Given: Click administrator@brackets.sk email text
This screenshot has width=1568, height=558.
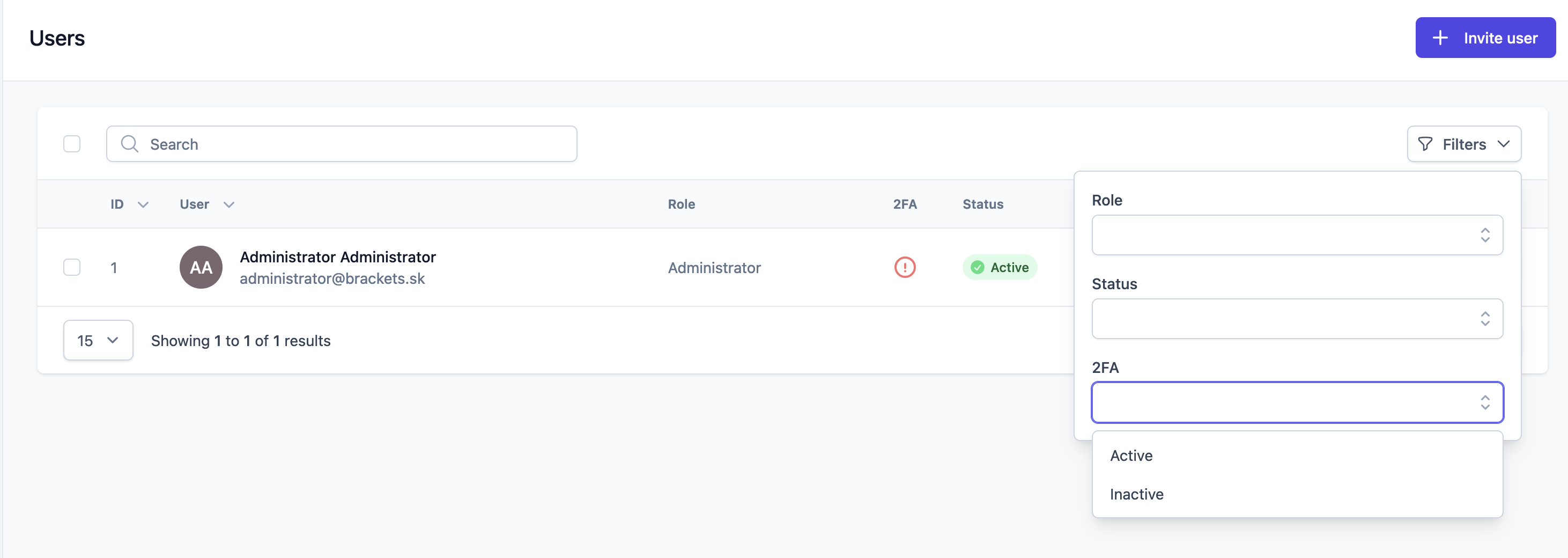Looking at the screenshot, I should click(332, 278).
